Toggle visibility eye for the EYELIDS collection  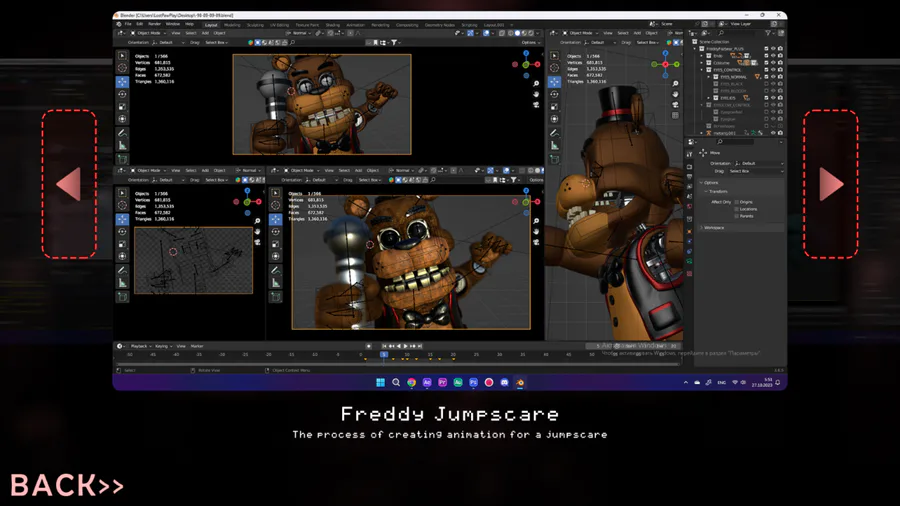click(x=773, y=98)
